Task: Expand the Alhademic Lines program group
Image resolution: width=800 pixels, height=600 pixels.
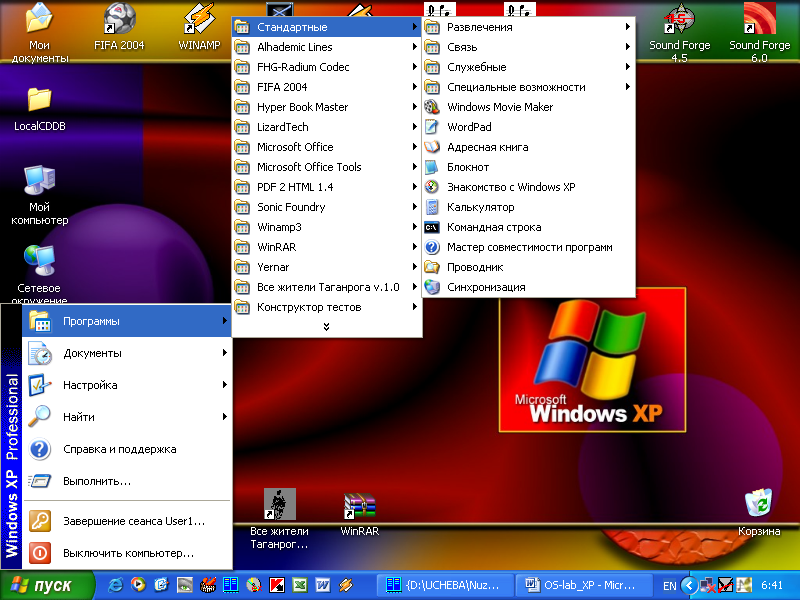Action: pos(327,47)
